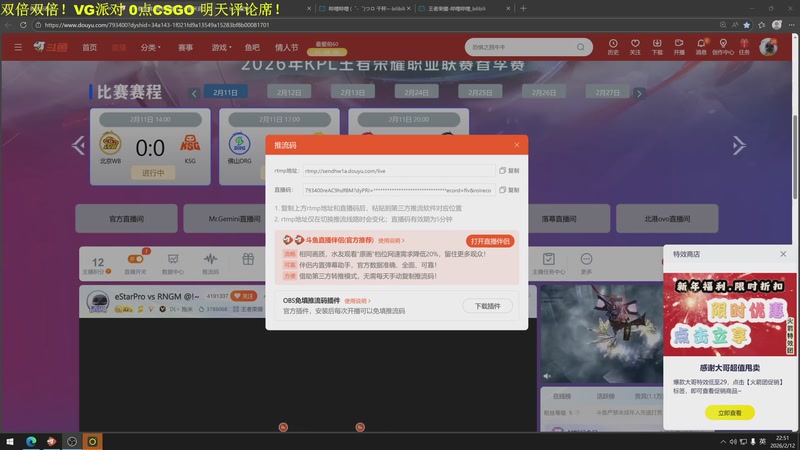
Task: Click the browser refresh button
Action: pos(23,24)
